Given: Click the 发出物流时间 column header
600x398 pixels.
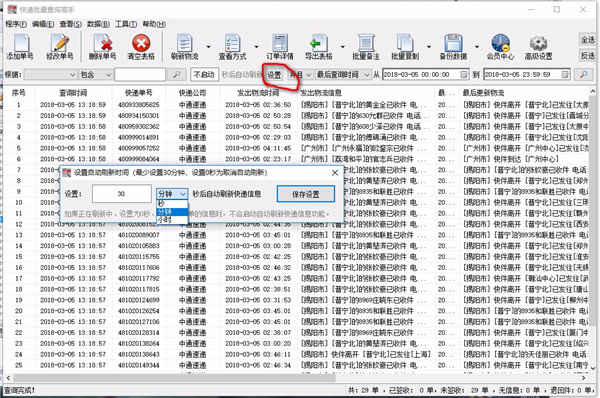Looking at the screenshot, I should [x=258, y=93].
